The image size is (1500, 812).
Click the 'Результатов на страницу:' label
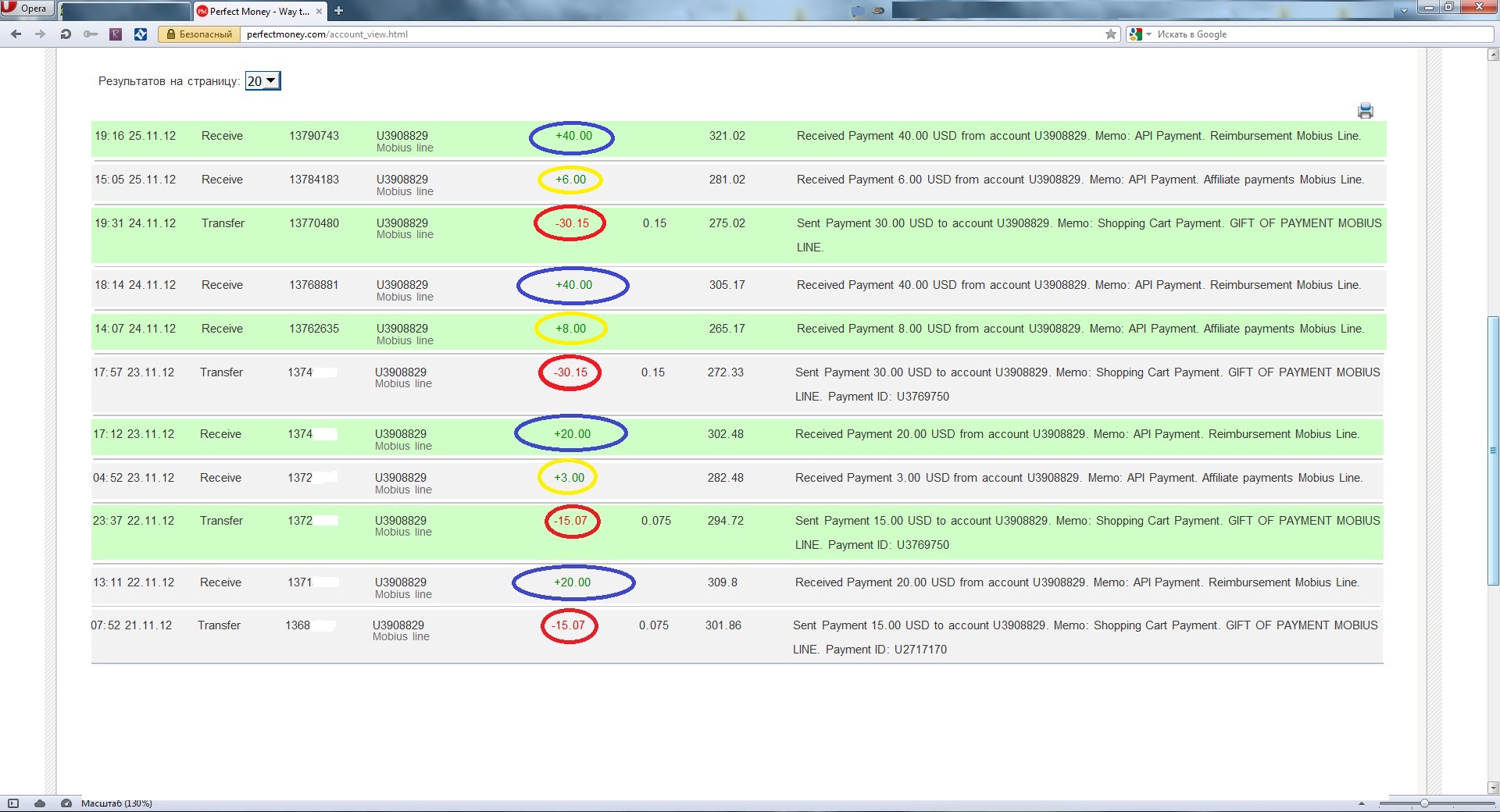click(x=169, y=81)
